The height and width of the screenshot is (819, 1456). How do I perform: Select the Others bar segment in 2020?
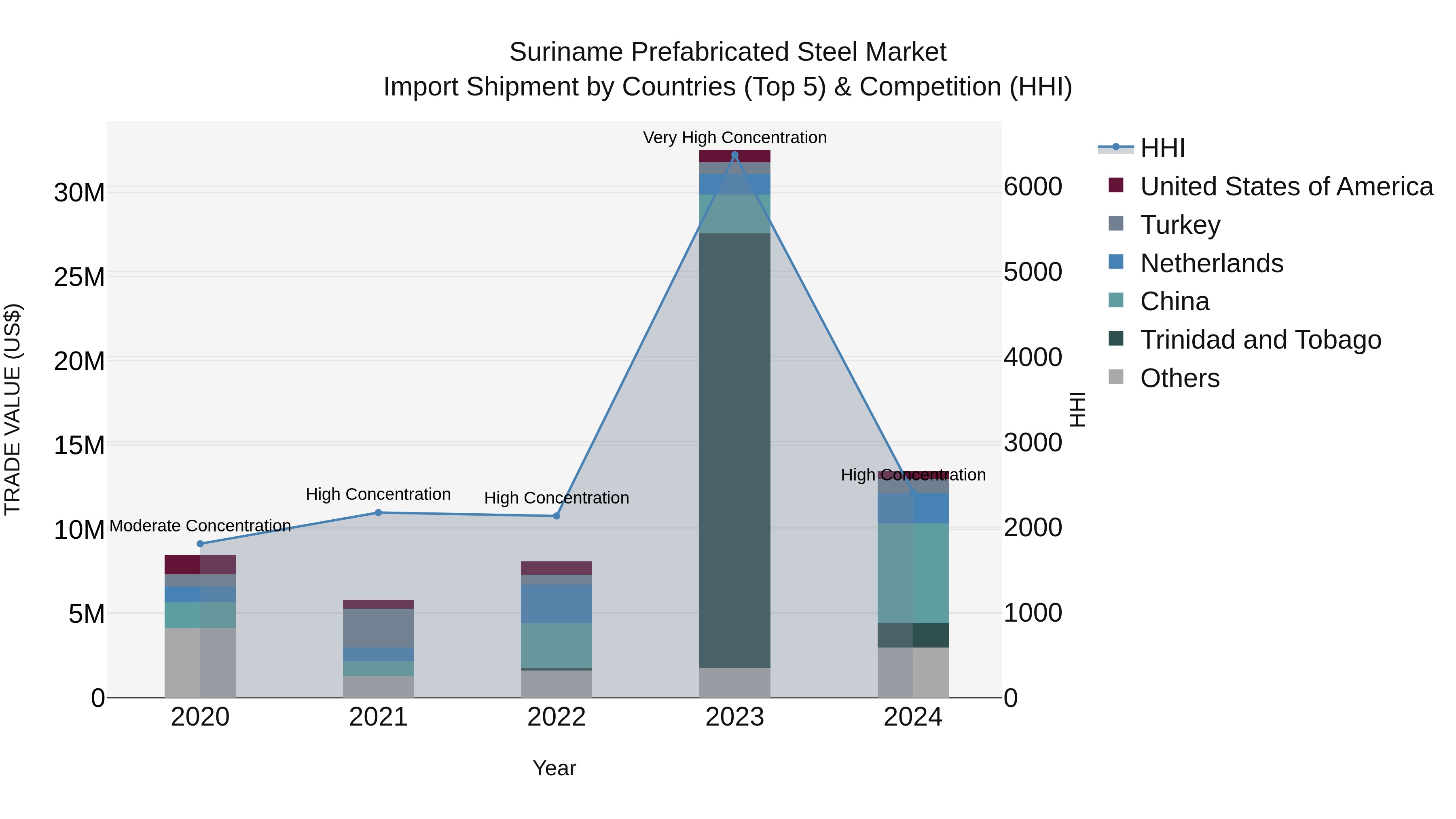[x=200, y=662]
